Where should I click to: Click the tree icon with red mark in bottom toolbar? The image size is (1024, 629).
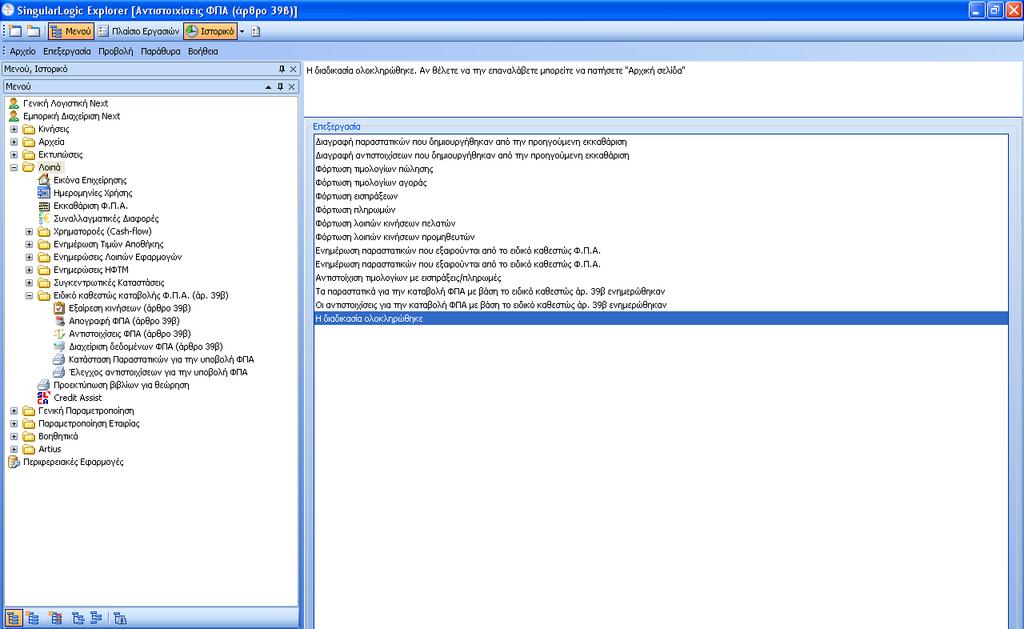56,618
